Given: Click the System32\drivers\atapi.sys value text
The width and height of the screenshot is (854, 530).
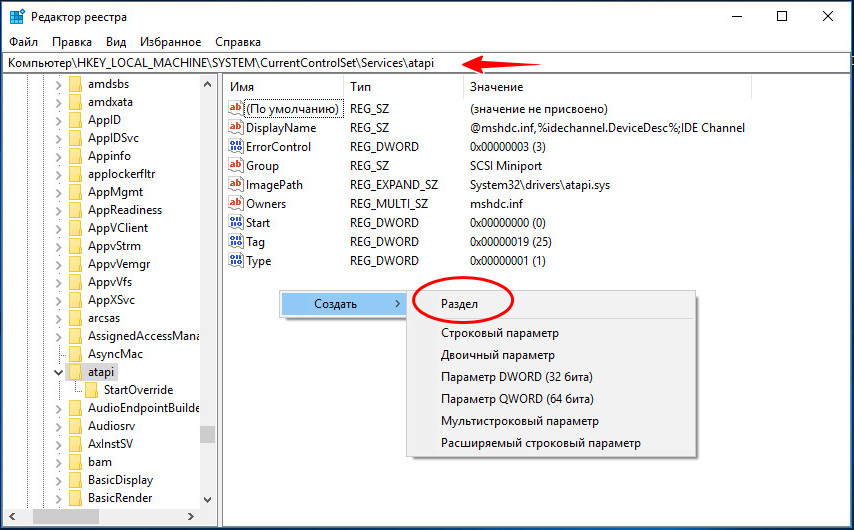Looking at the screenshot, I should click(540, 185).
